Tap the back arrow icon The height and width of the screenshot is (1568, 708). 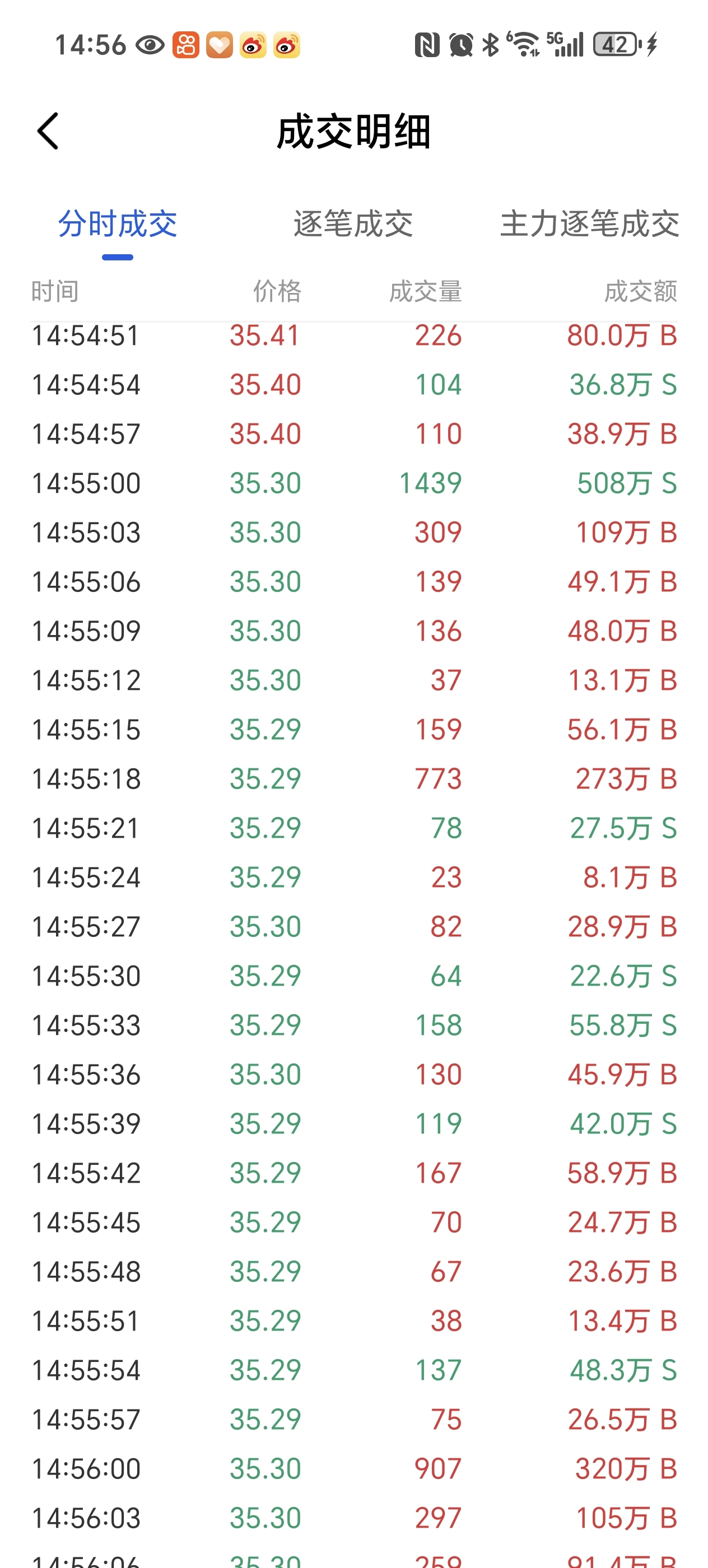coord(48,131)
